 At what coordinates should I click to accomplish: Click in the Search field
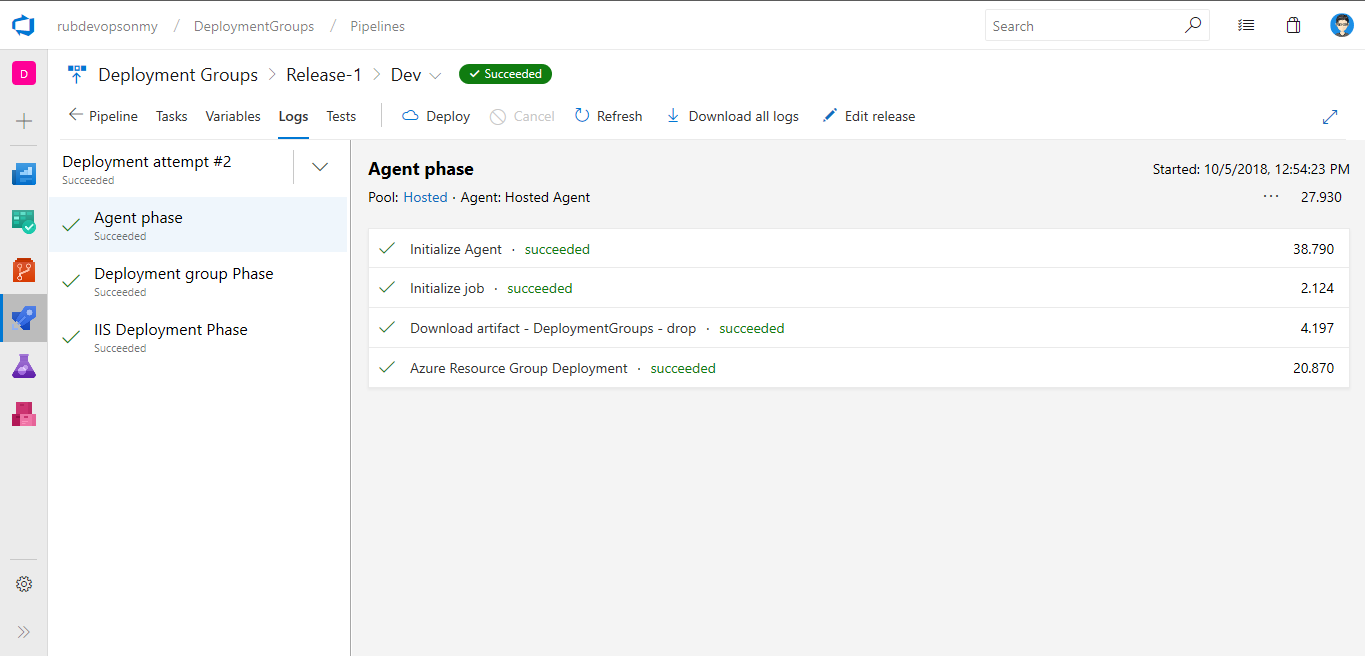(1085, 26)
